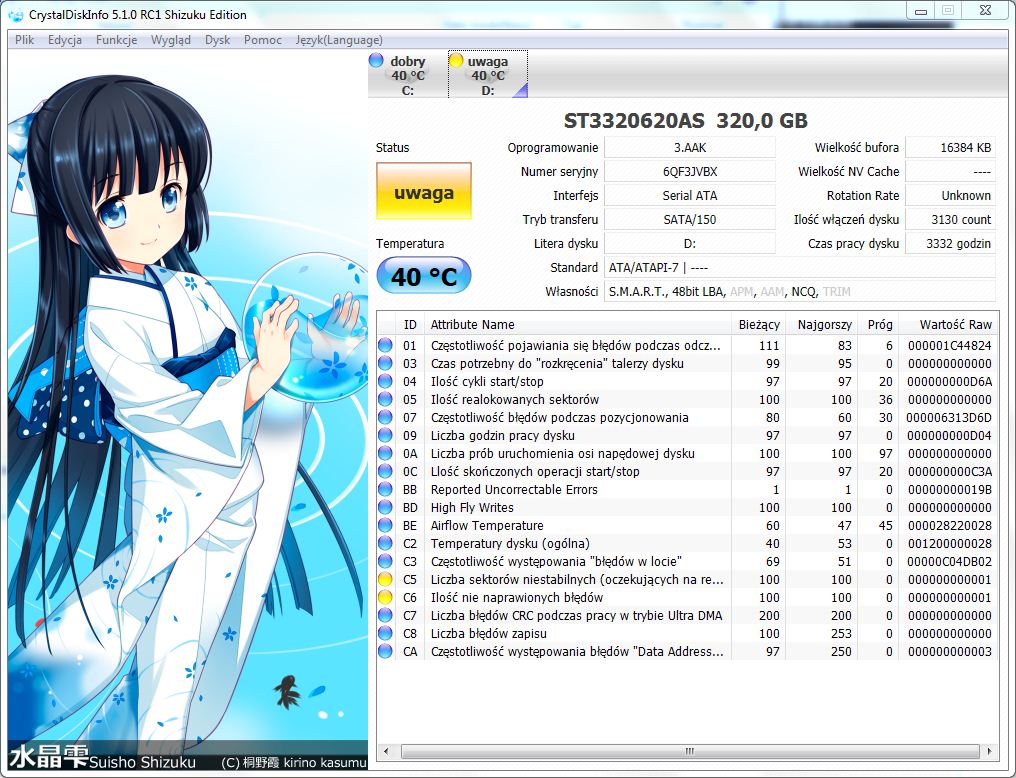Click the transfer mode field SATA/150
The image size is (1016, 778).
click(x=689, y=220)
